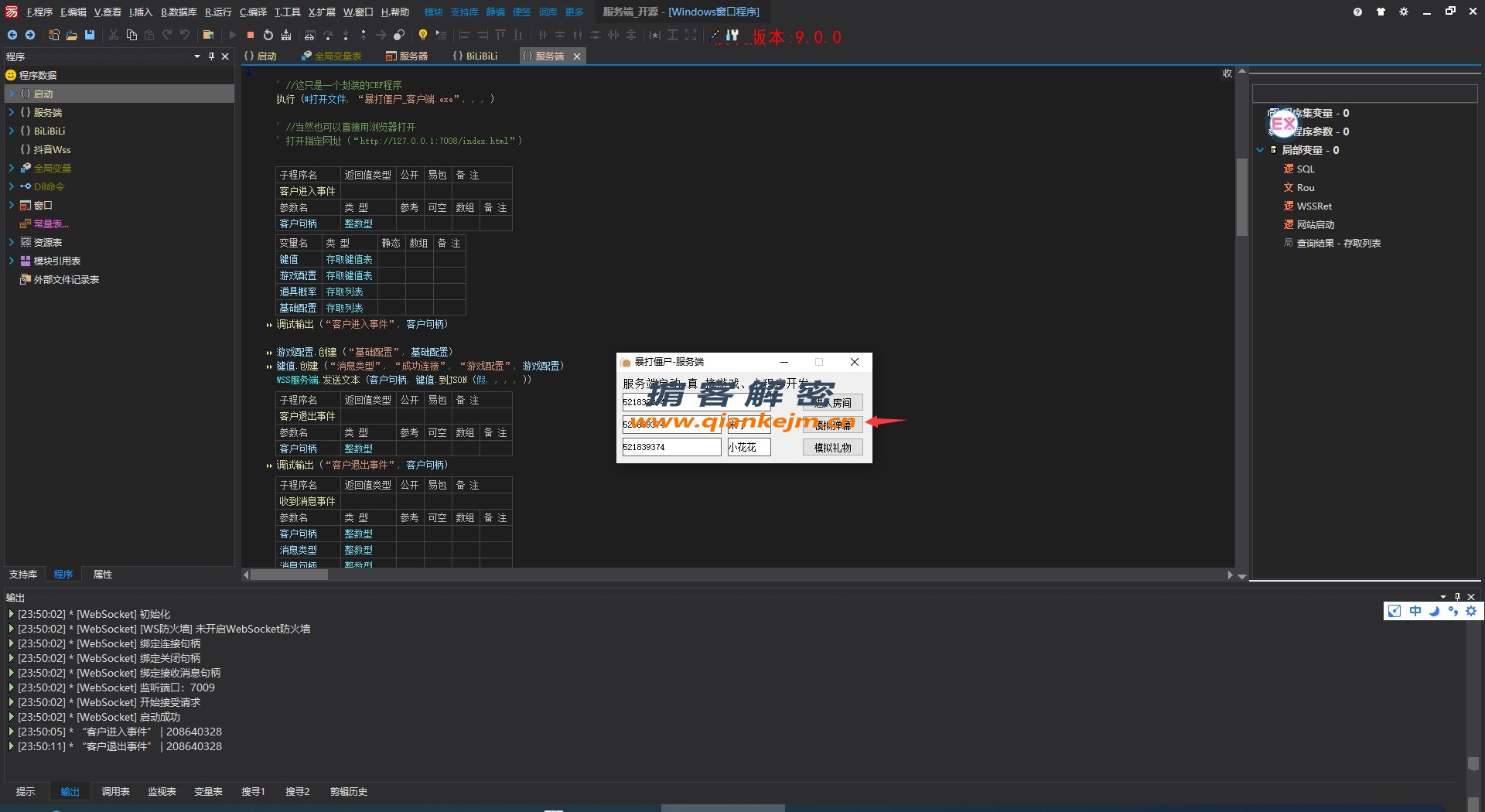Click the align left edges toolbar icon
This screenshot has width=1485, height=812.
(x=465, y=36)
